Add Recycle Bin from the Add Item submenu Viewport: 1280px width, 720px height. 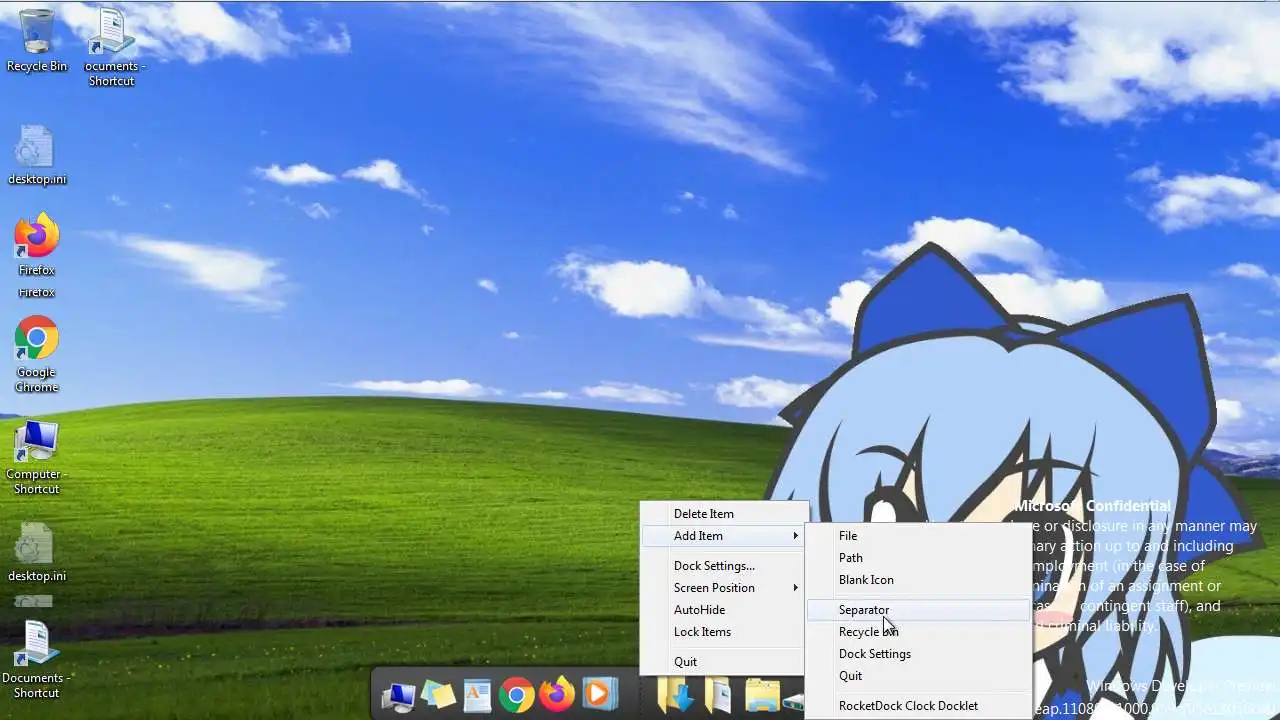[x=919, y=632]
